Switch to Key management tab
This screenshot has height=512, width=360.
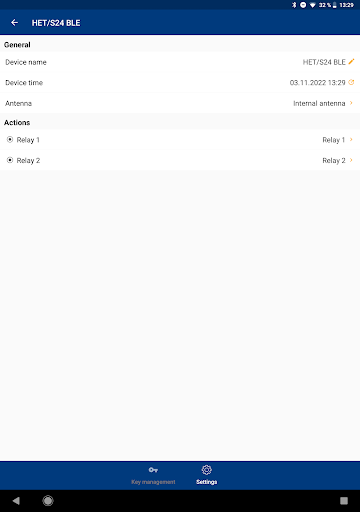click(153, 475)
